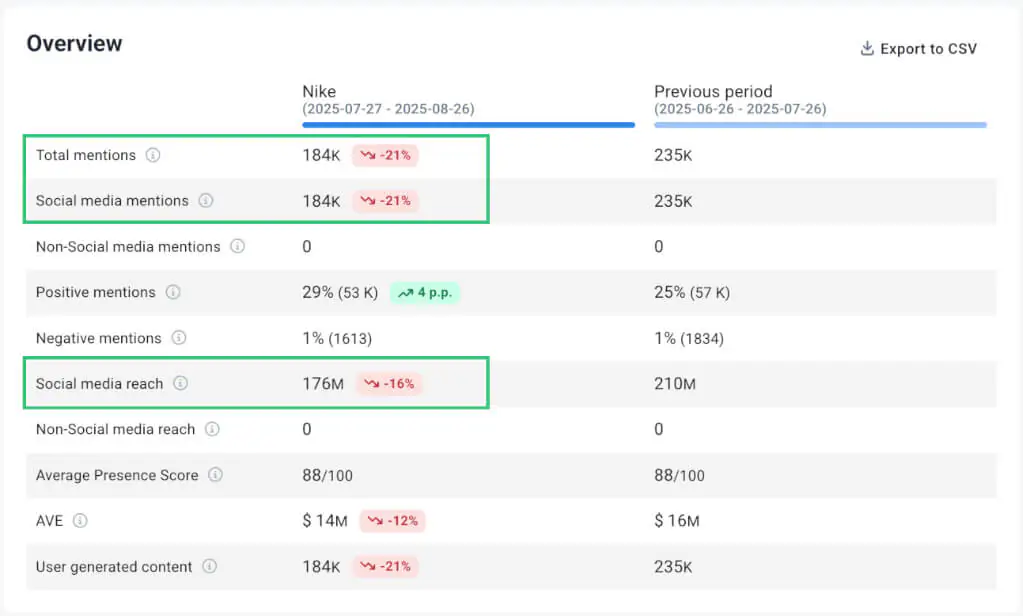Open the info icon beside Total mentions
The height and width of the screenshot is (616, 1023).
[x=153, y=155]
